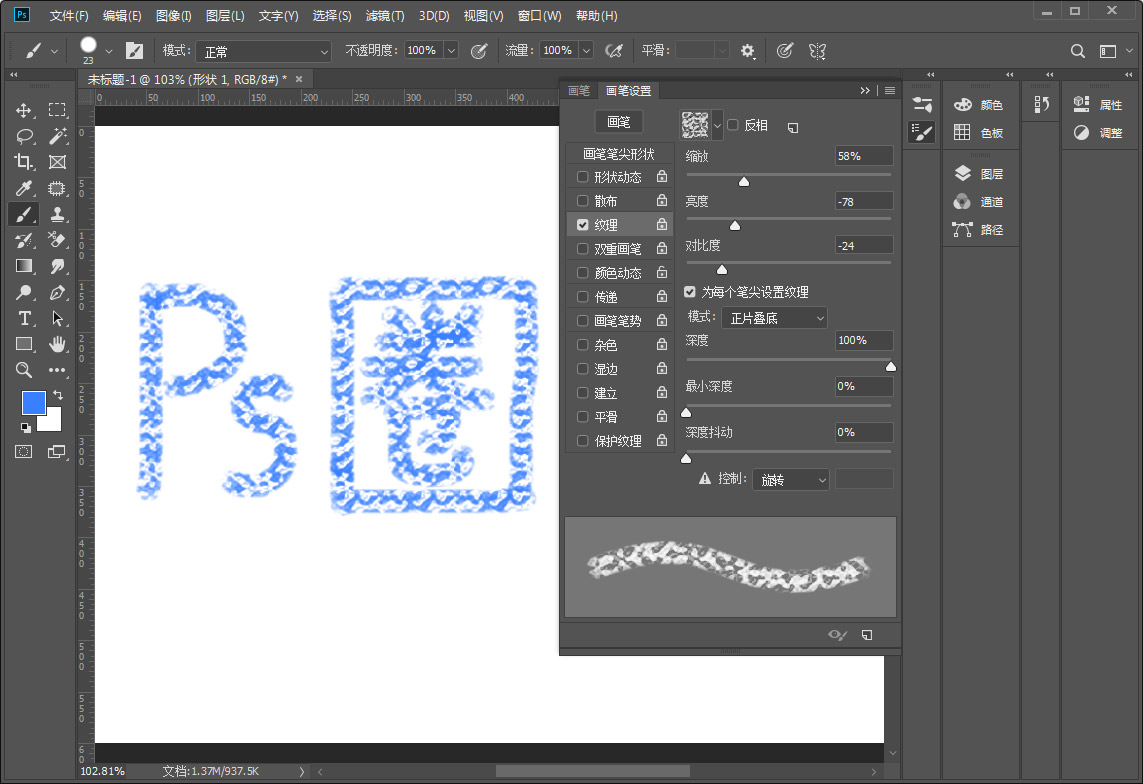The height and width of the screenshot is (784, 1143).
Task: Click the Brightness value field
Action: [x=864, y=201]
